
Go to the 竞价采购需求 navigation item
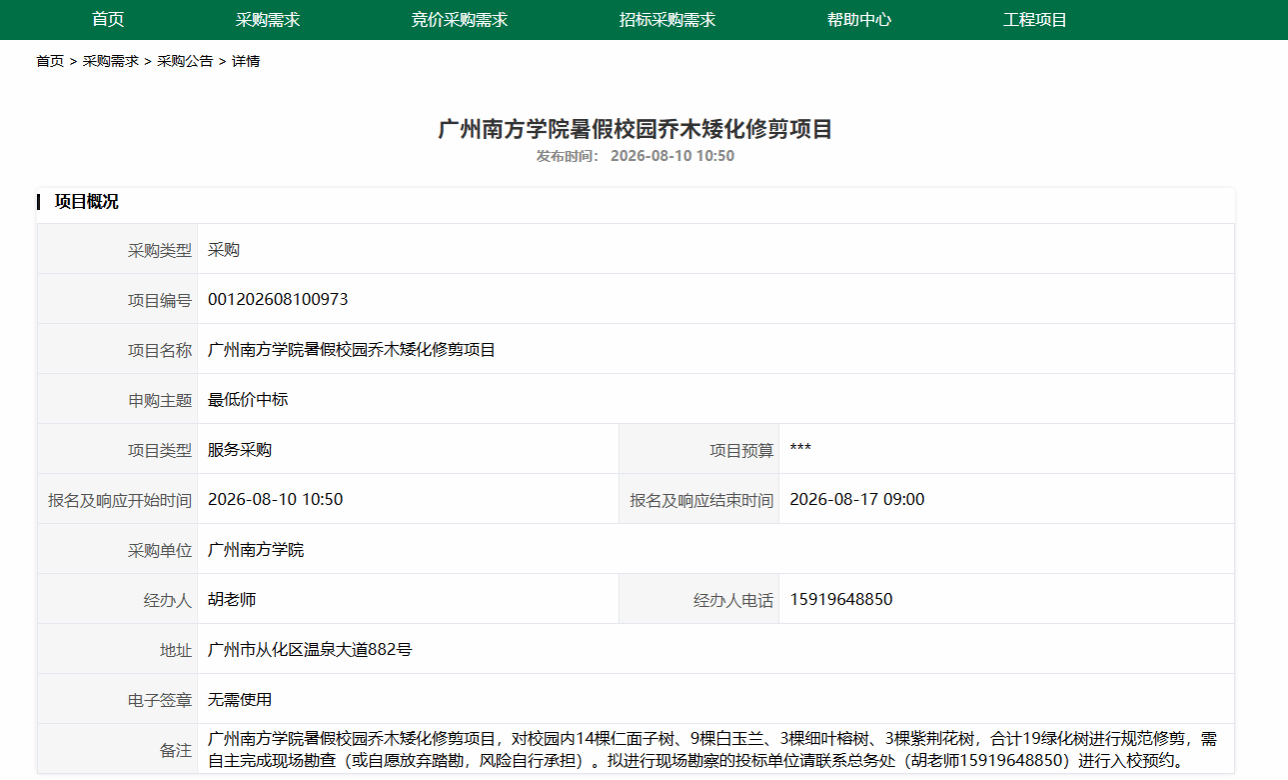460,20
